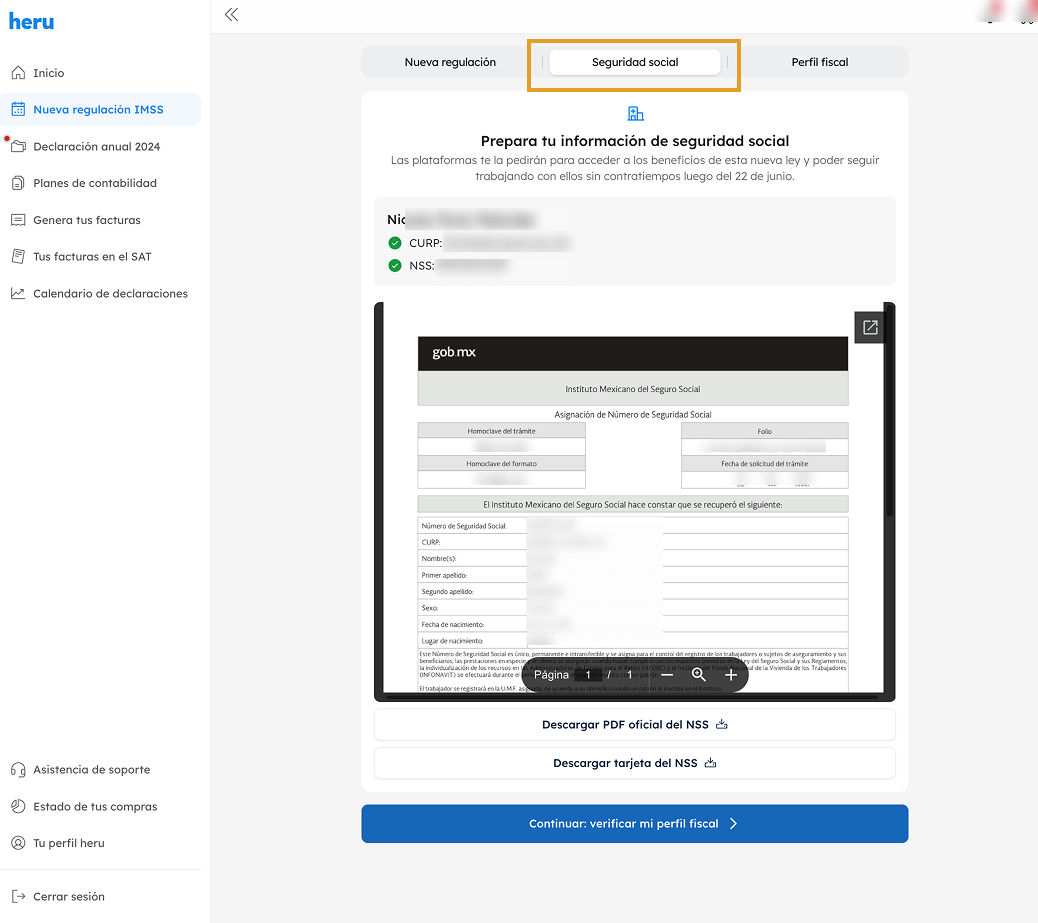
Task: Open the PDF in a new window
Action: point(870,327)
